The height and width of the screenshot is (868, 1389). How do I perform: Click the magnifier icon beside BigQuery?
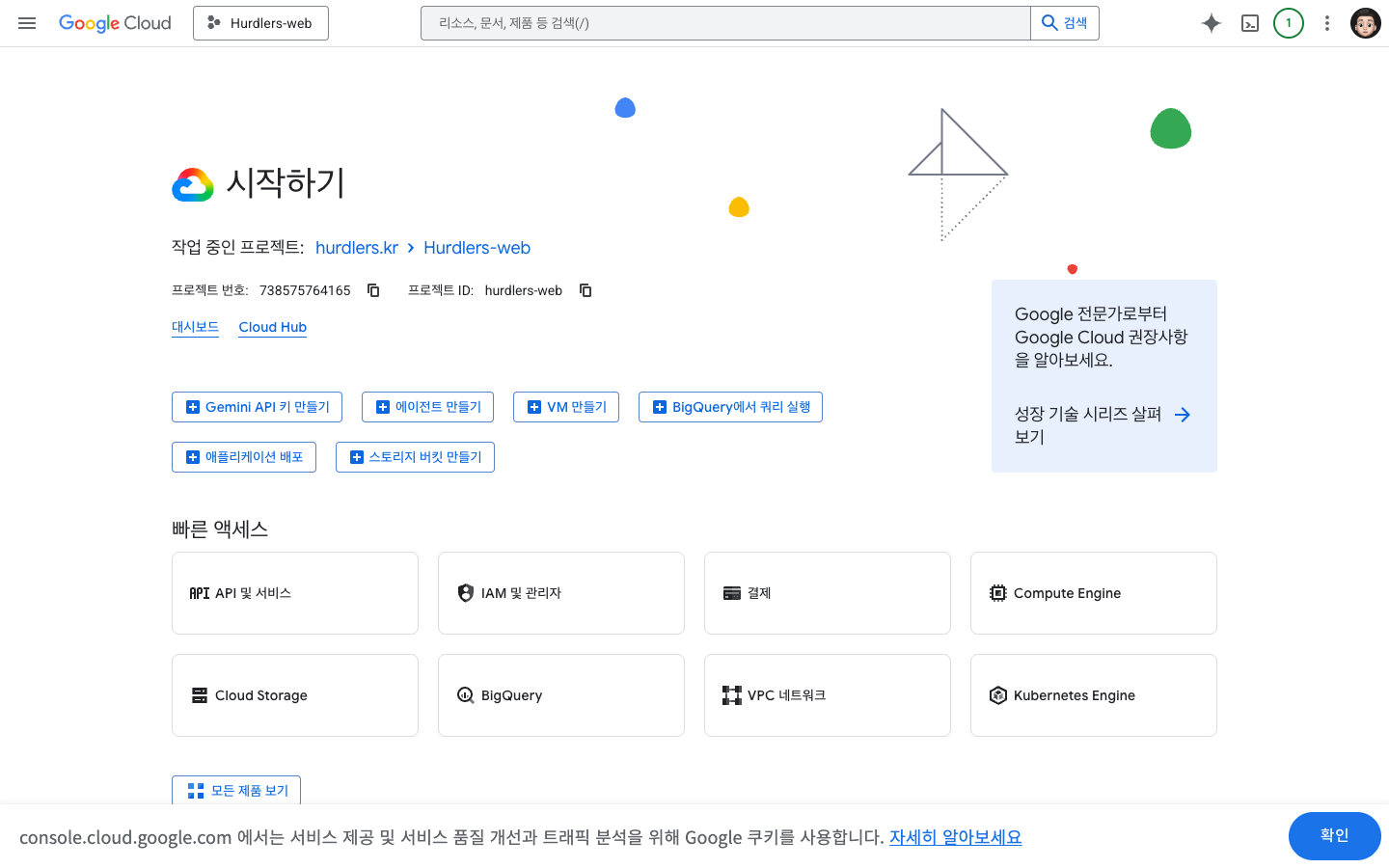(466, 695)
